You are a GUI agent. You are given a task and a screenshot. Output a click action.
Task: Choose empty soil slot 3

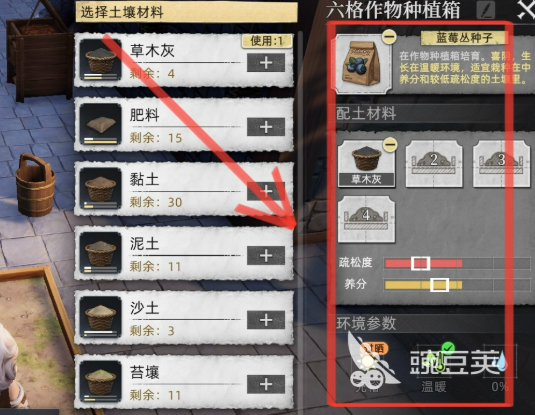click(501, 164)
